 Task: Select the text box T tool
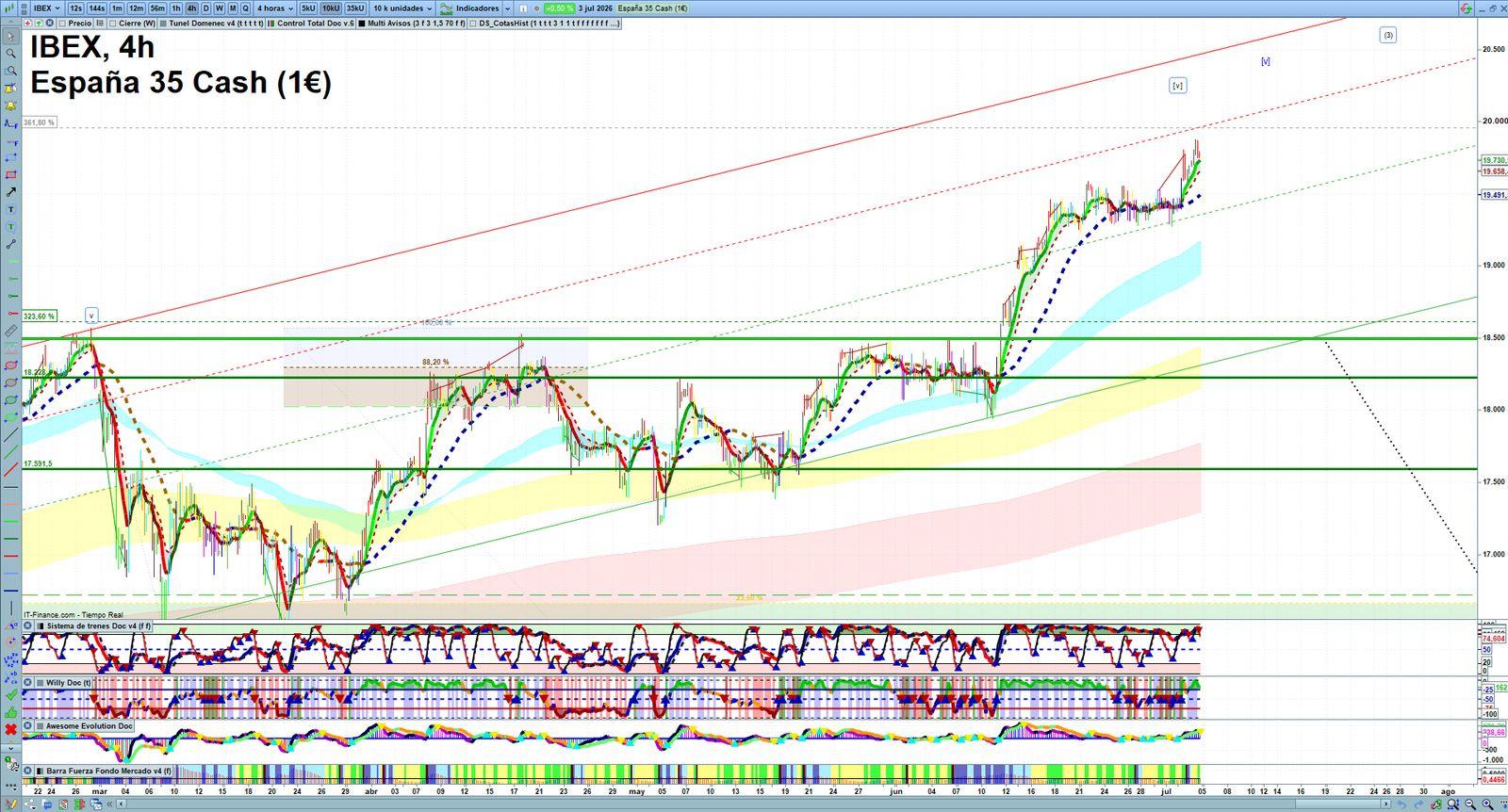pyautogui.click(x=11, y=209)
